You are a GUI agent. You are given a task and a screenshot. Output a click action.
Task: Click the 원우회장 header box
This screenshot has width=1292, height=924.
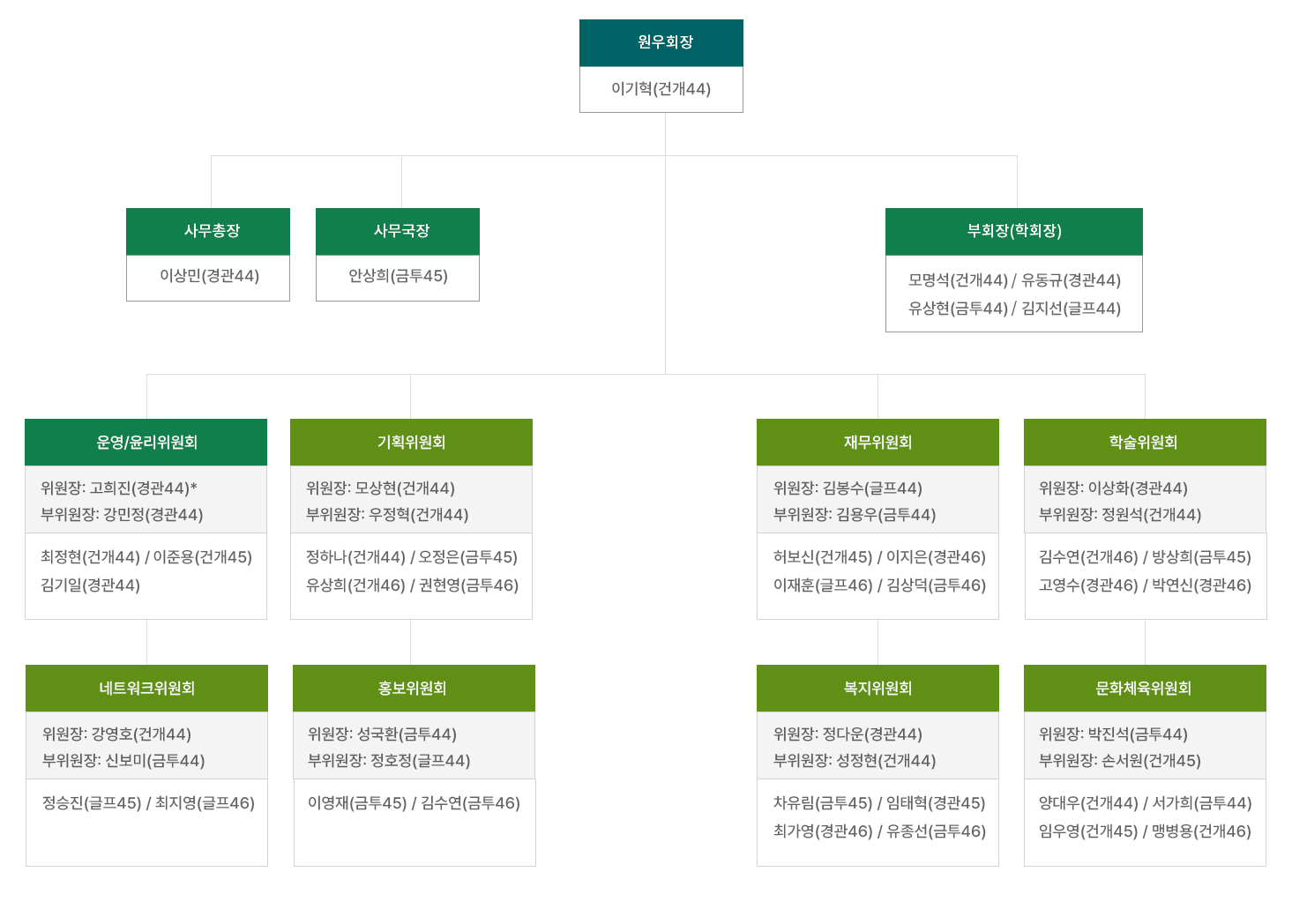[x=661, y=43]
